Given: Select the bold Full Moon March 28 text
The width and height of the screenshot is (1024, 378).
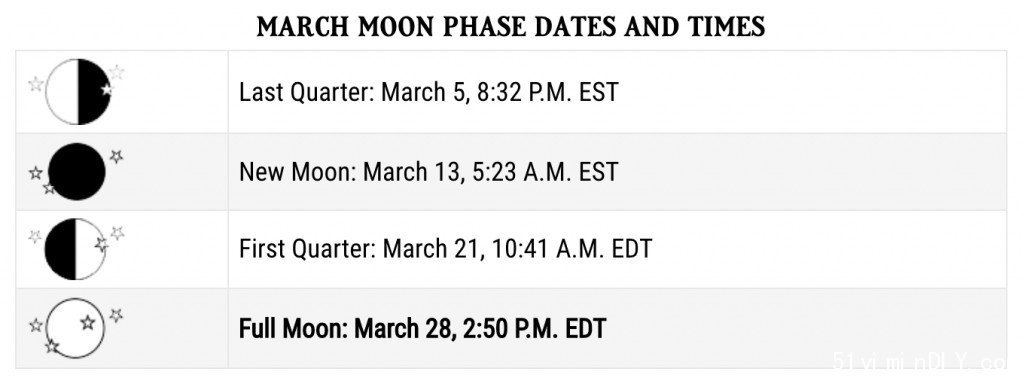Looking at the screenshot, I should (x=423, y=328).
